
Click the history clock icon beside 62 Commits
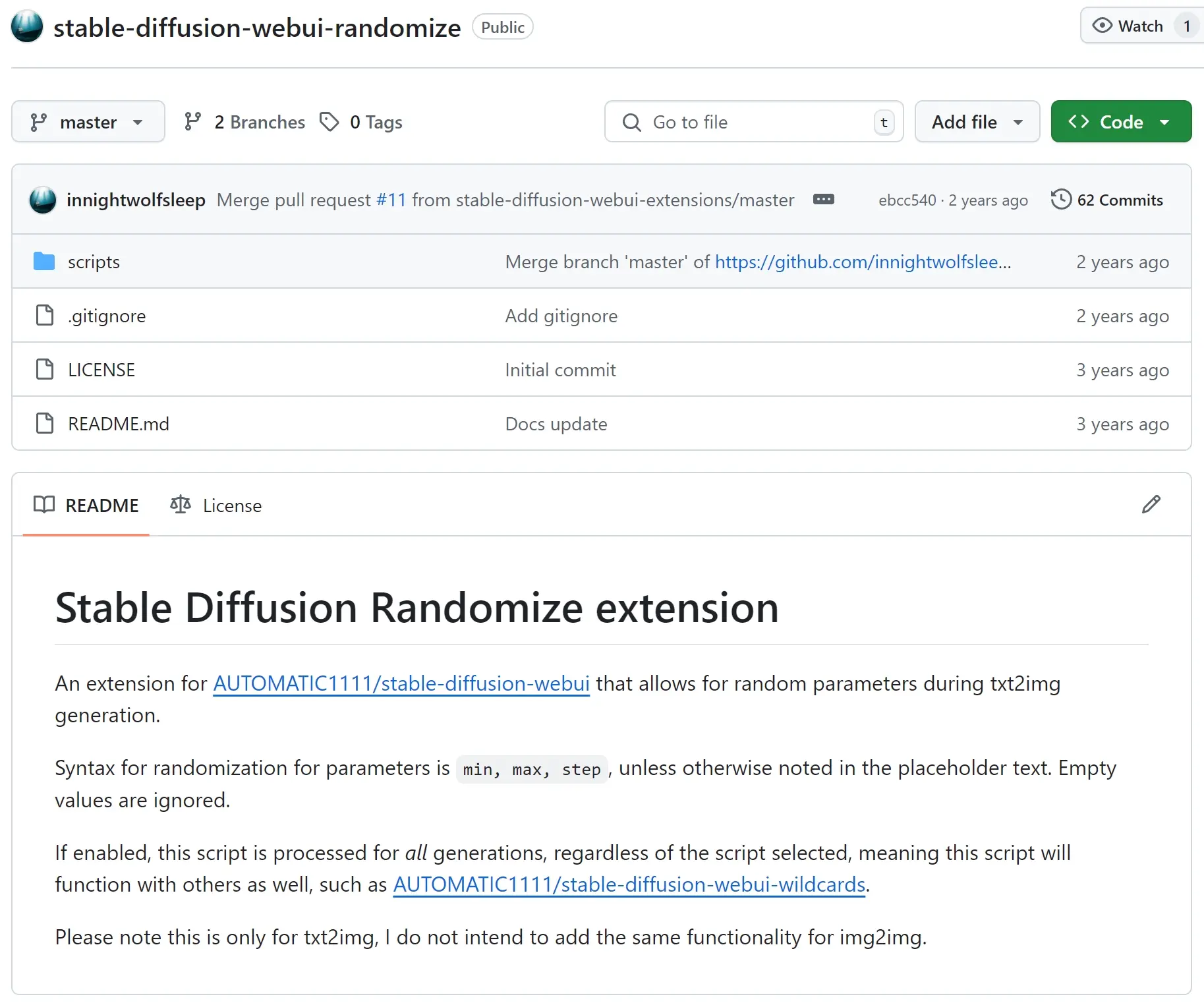pos(1061,199)
